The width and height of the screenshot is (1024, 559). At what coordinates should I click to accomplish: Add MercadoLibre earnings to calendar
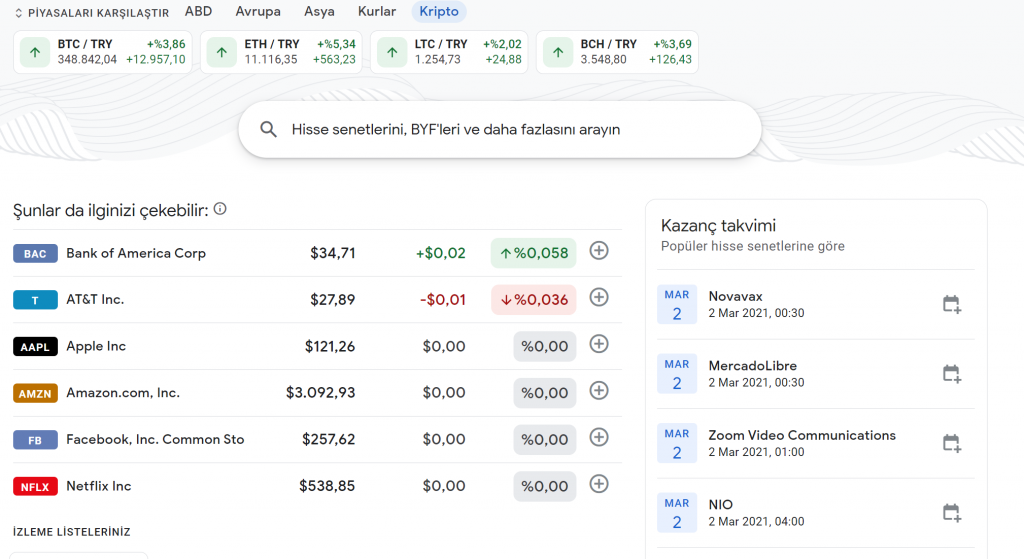click(x=951, y=374)
